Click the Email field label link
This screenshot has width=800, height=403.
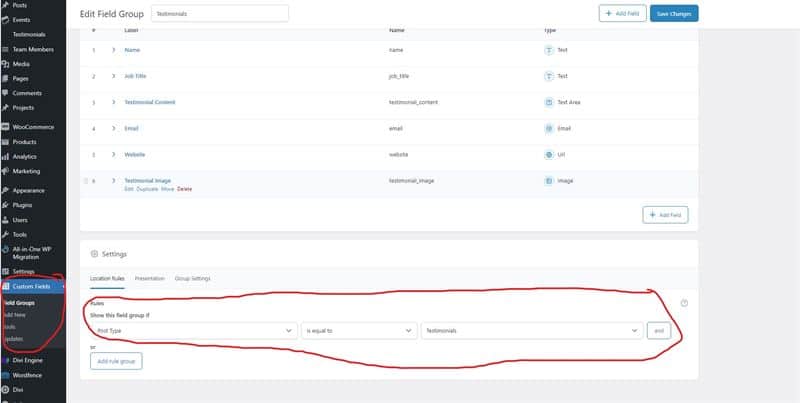coord(132,129)
